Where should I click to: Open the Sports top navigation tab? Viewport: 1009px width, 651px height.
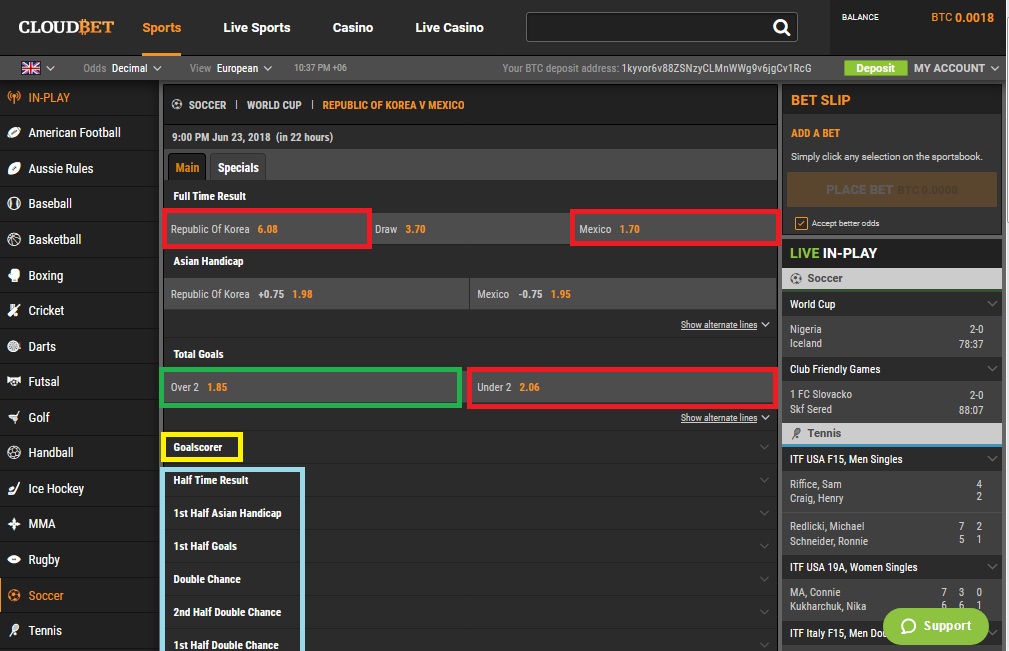[x=162, y=28]
